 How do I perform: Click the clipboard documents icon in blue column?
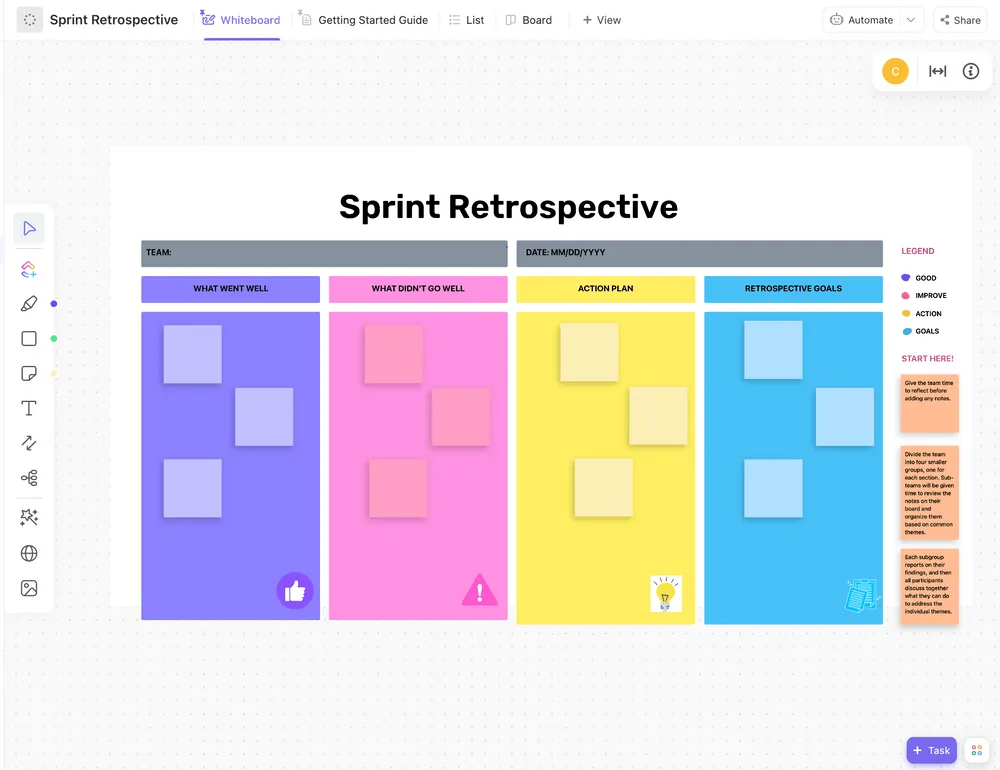click(862, 595)
